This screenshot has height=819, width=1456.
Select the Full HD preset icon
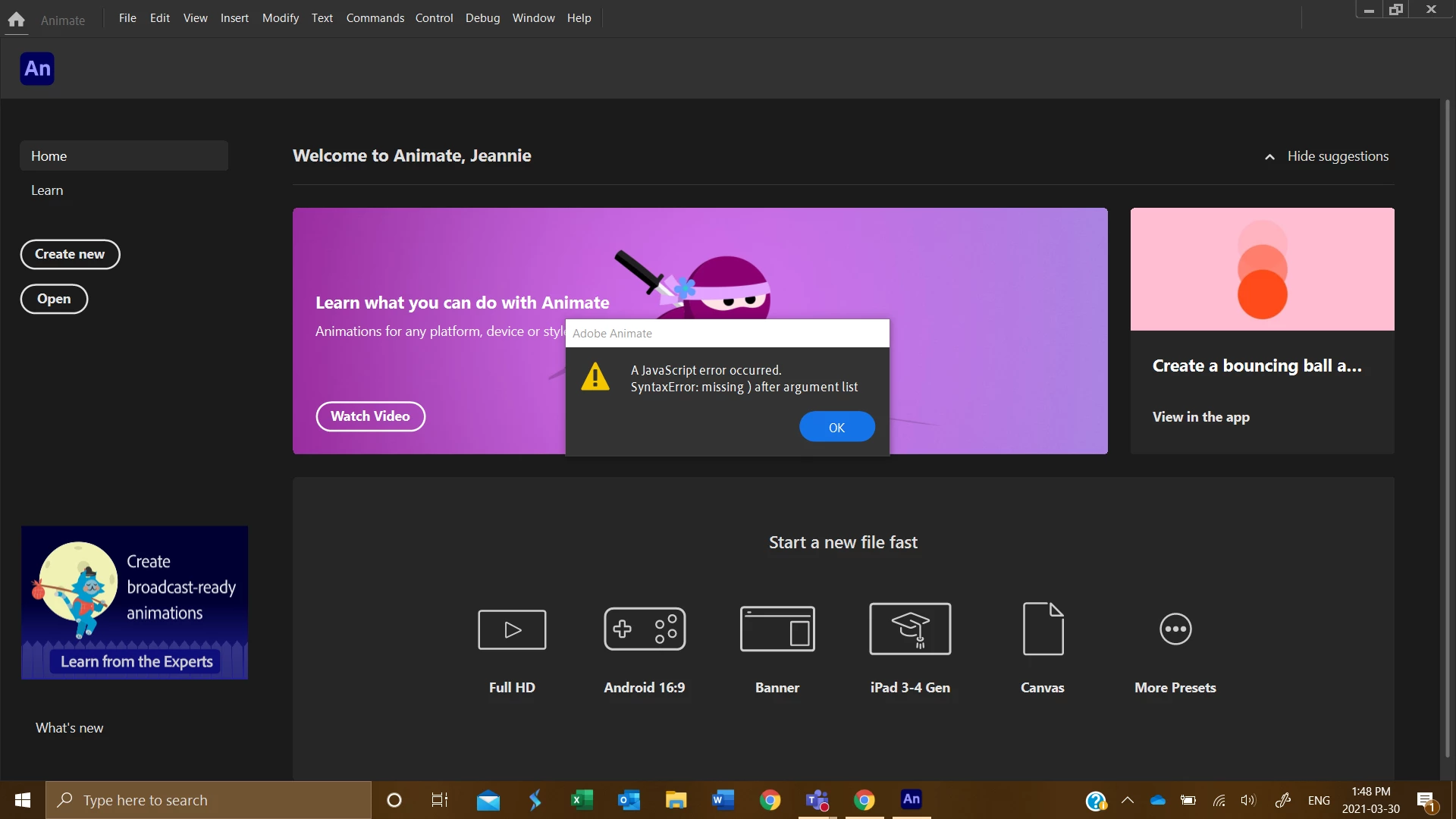coord(512,629)
